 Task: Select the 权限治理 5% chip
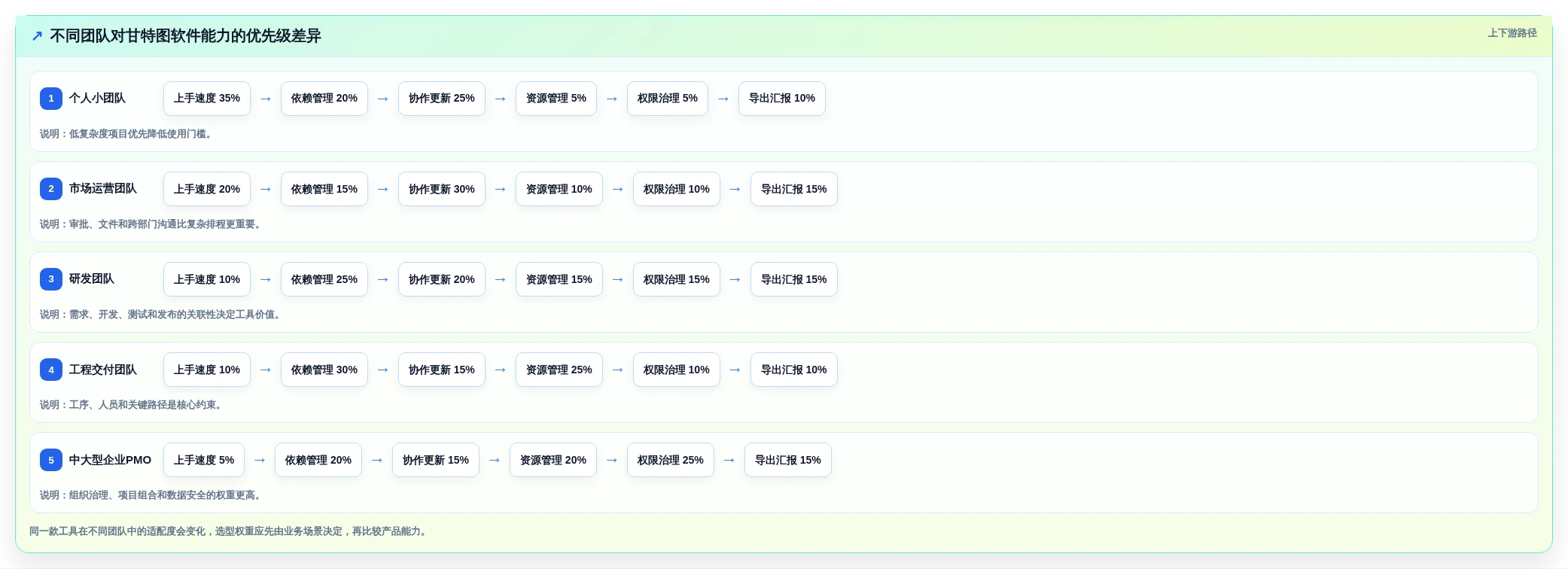pos(668,99)
